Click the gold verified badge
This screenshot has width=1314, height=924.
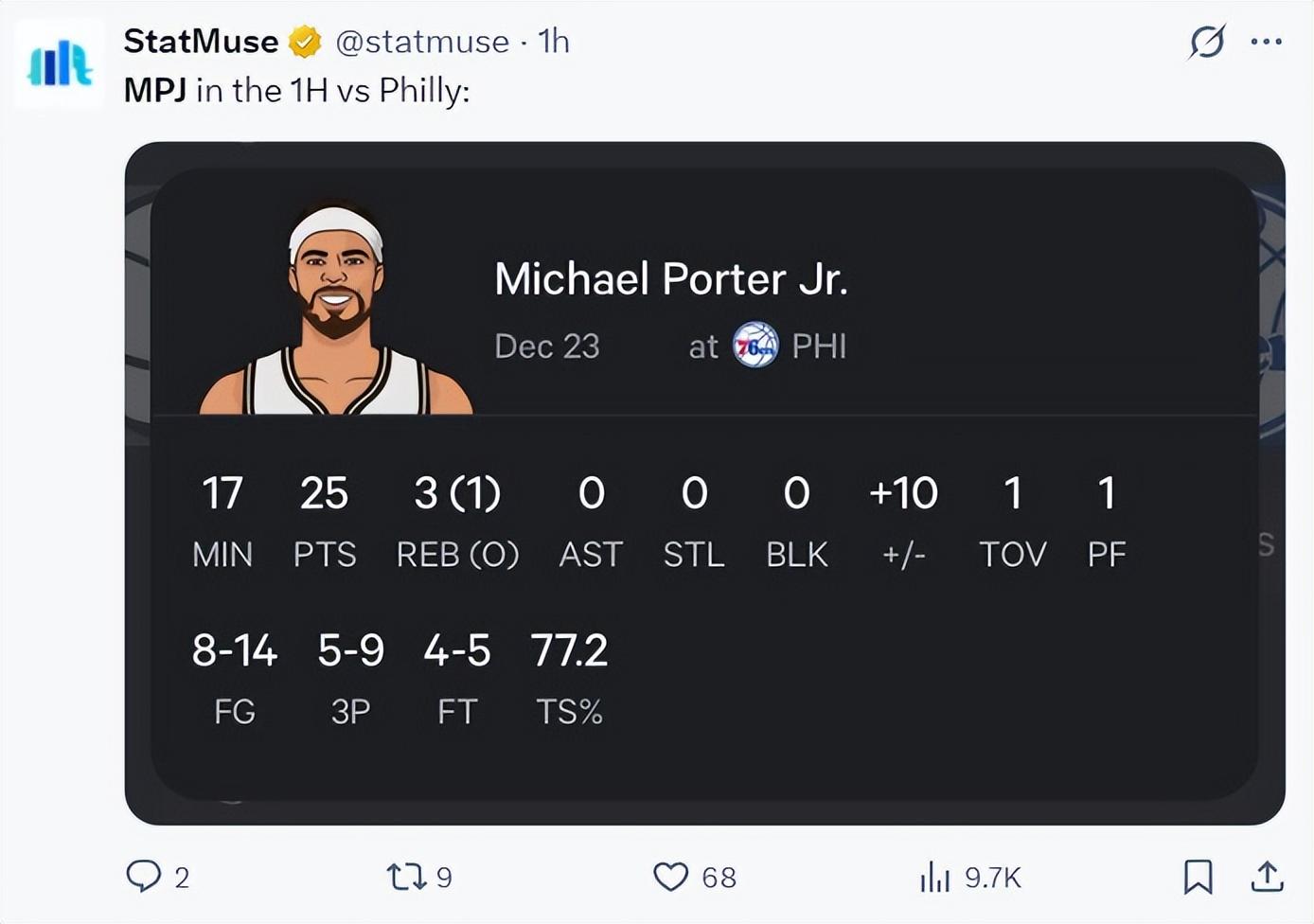coord(305,42)
